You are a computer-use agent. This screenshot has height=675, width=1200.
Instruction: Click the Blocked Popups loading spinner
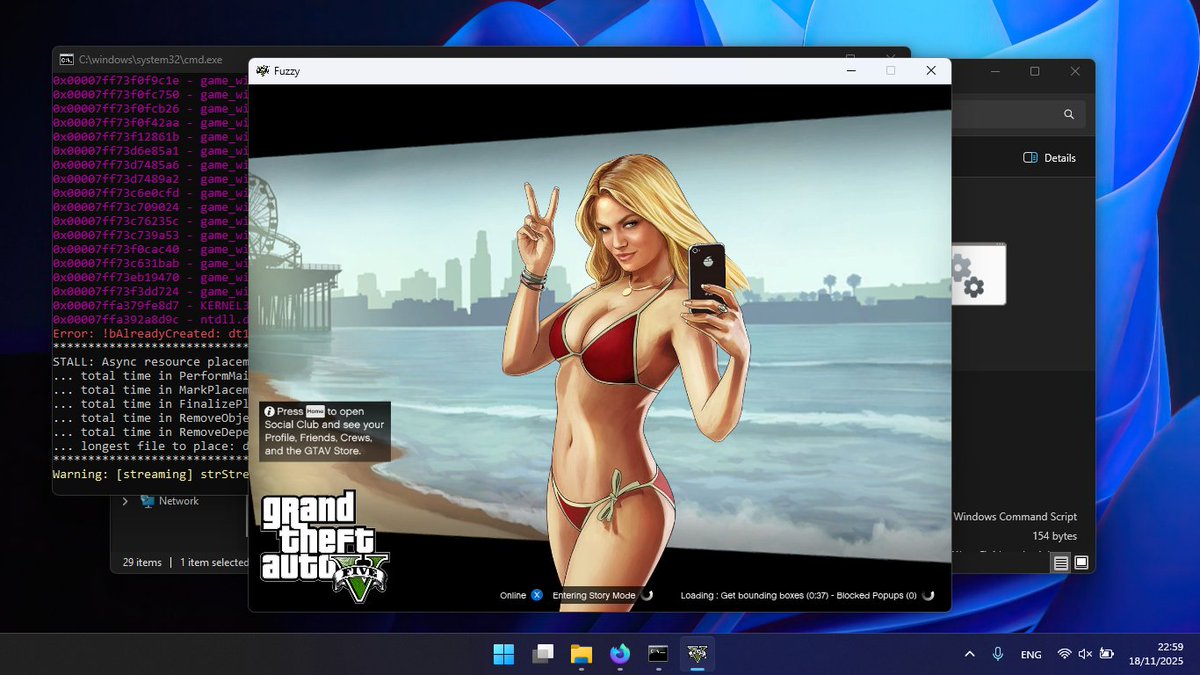(x=929, y=595)
